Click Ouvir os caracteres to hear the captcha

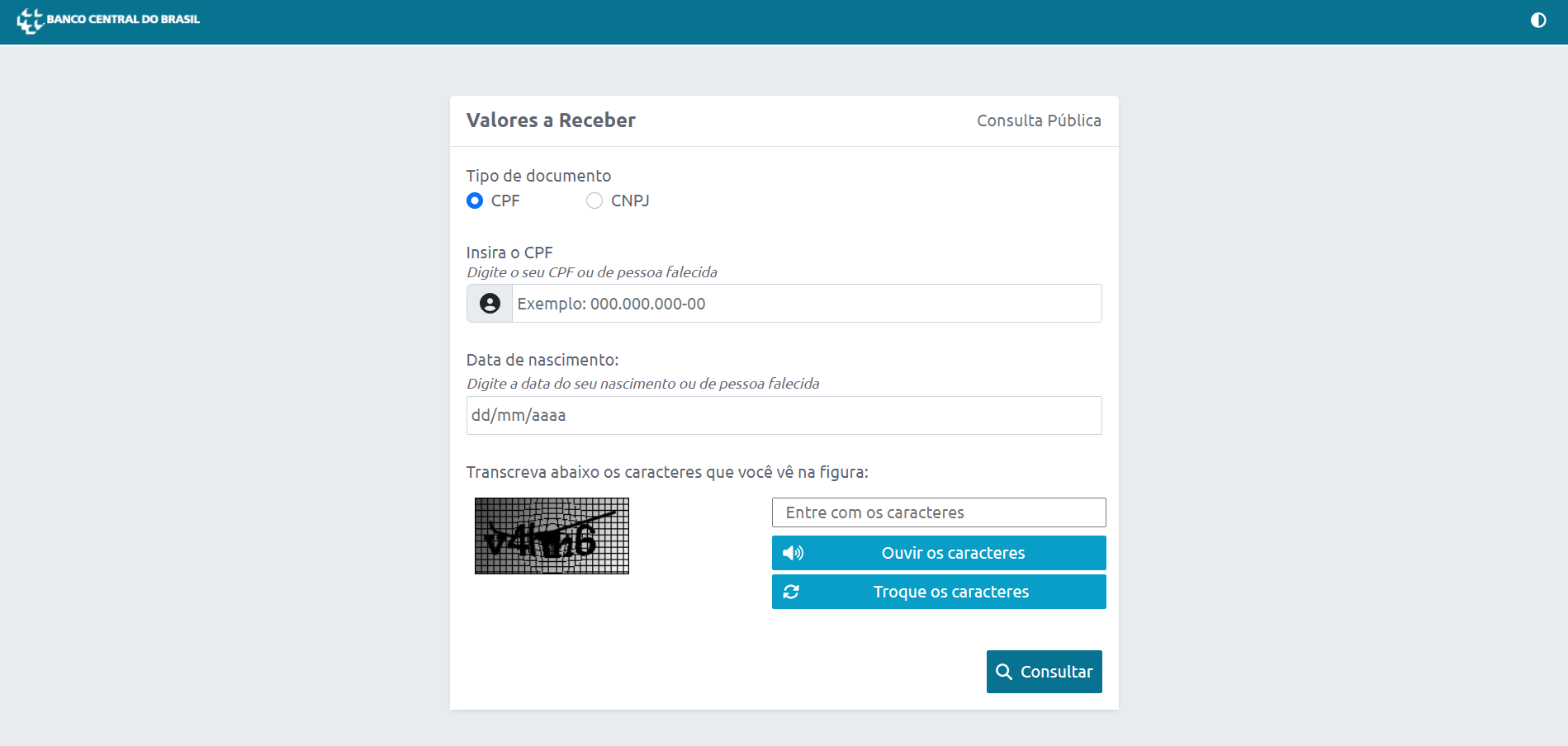pos(938,553)
